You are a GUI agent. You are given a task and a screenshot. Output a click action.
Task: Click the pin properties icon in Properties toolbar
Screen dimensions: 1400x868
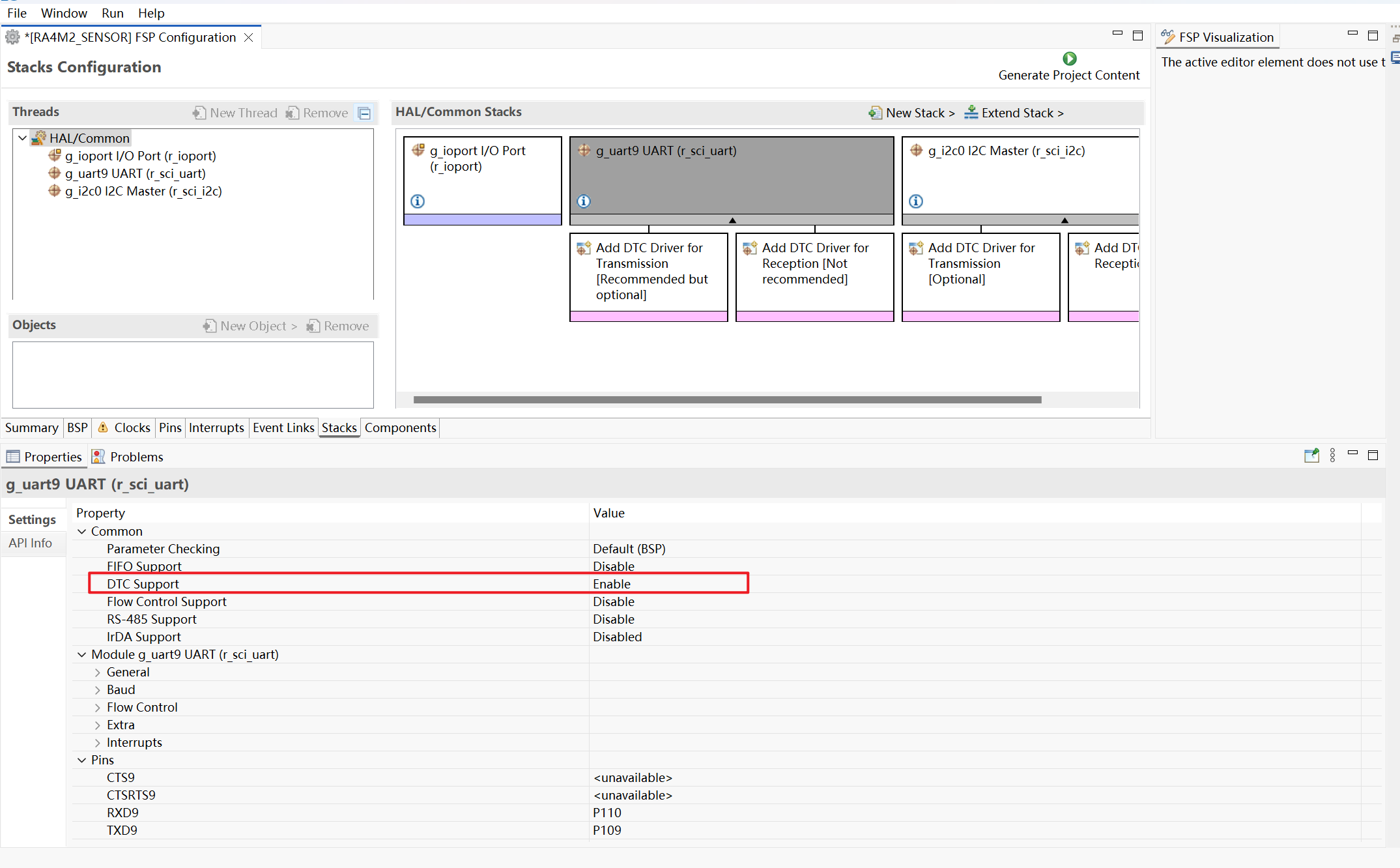pos(1311,456)
